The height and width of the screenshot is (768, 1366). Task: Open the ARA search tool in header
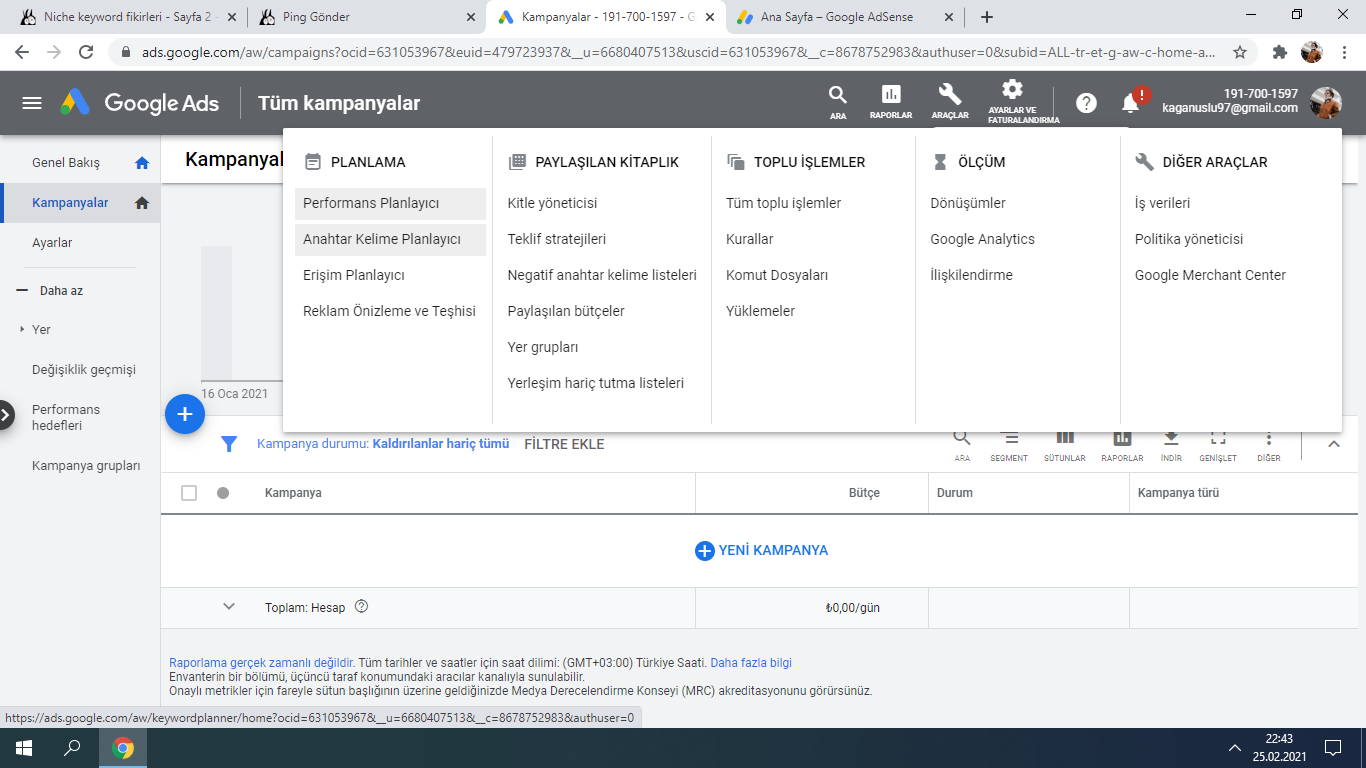pos(838,102)
